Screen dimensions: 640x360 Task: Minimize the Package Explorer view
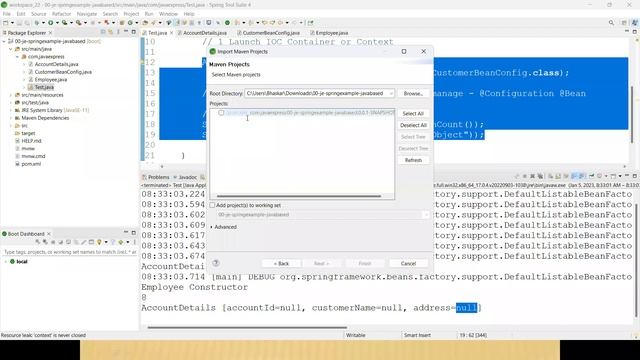point(126,32)
